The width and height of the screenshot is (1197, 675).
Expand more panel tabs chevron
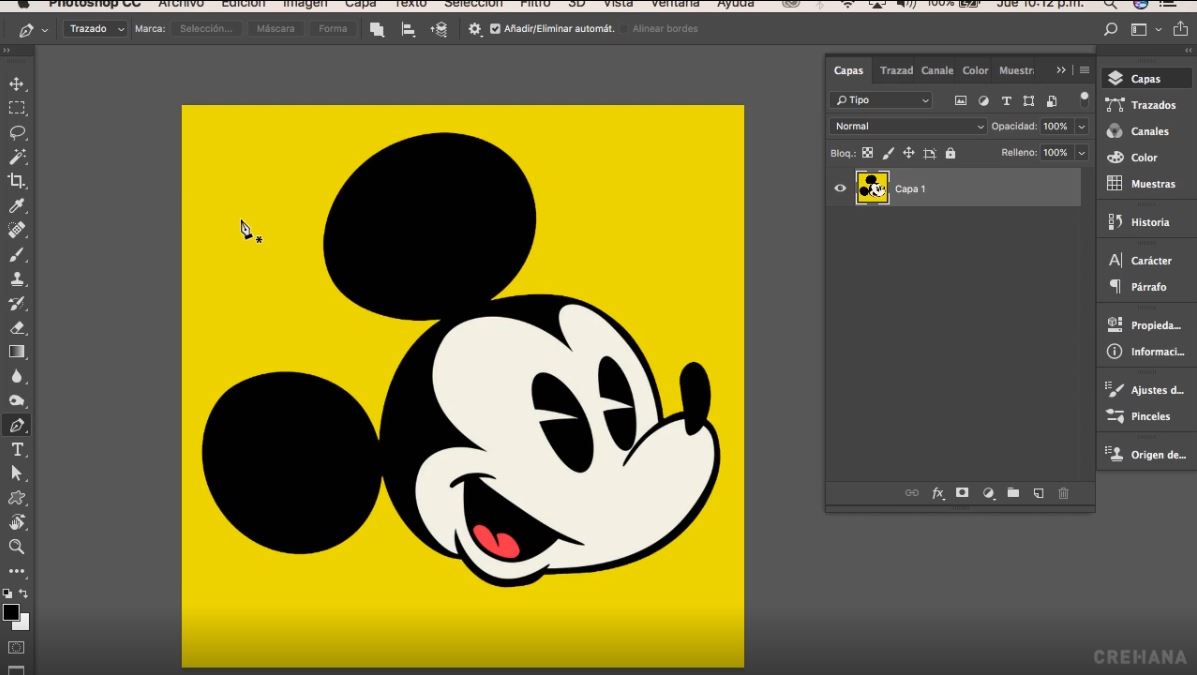click(x=1061, y=69)
